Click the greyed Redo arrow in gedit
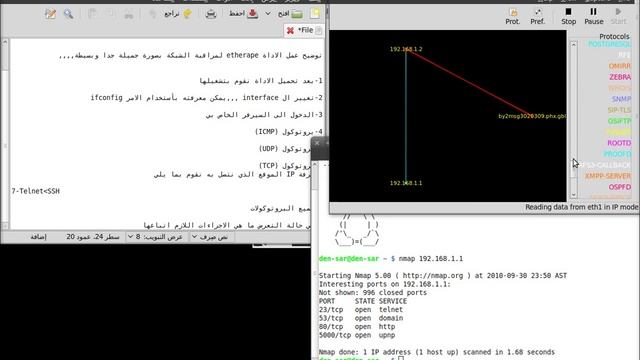Screen dimensions: 640x360 [153, 14]
